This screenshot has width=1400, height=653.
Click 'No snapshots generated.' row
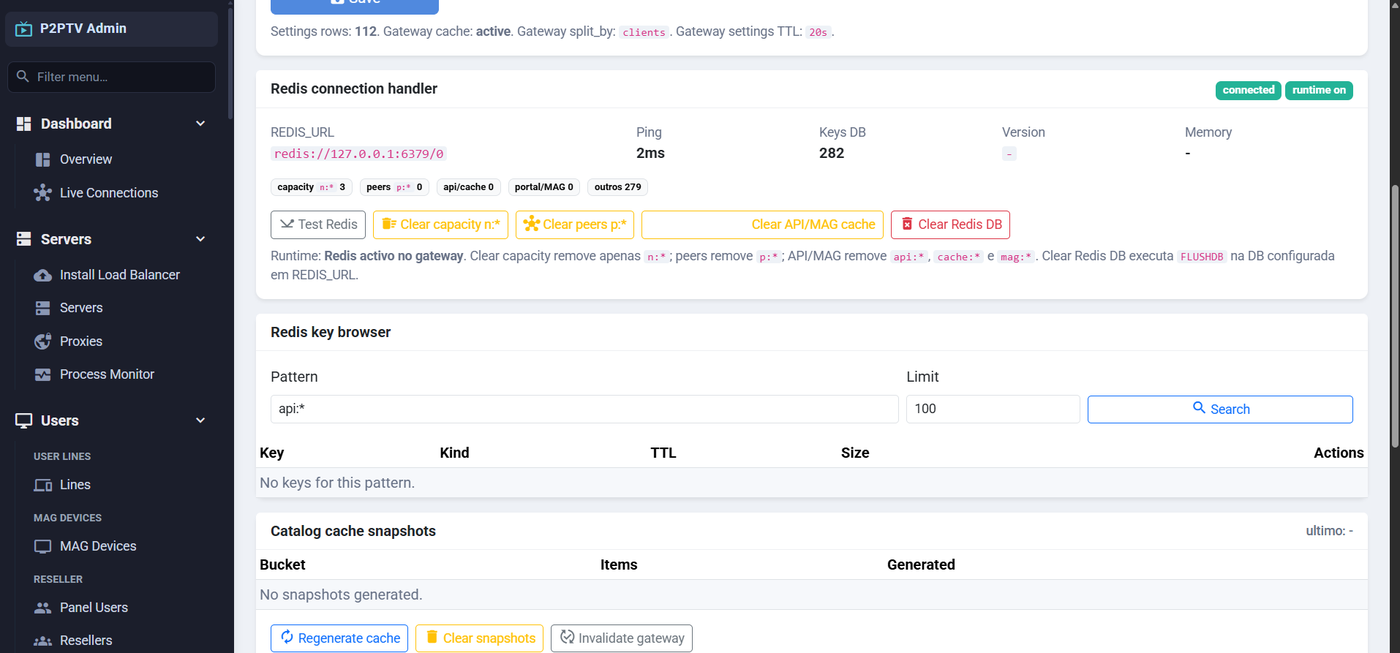[812, 595]
